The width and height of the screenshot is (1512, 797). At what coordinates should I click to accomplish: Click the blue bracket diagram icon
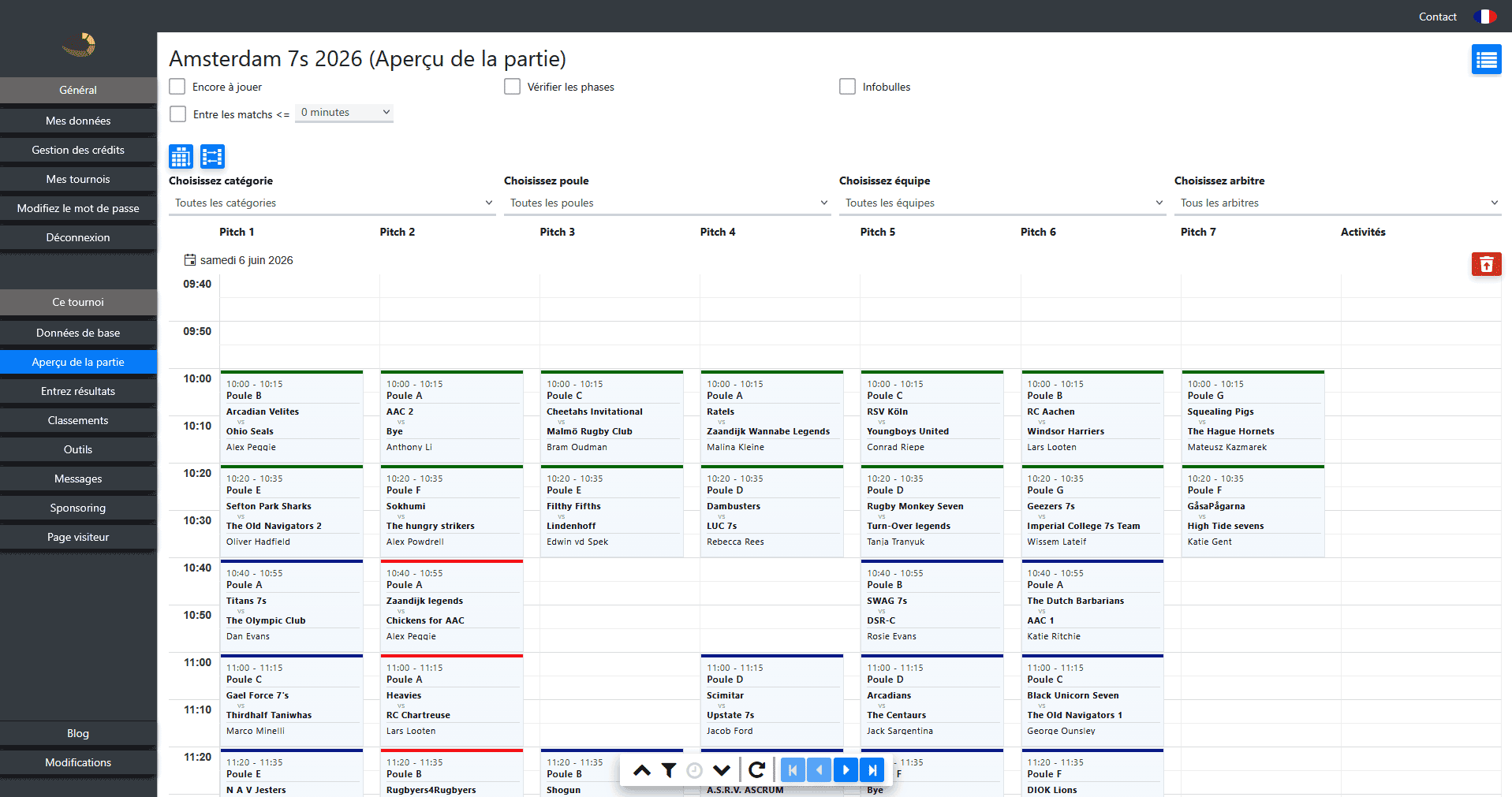[x=212, y=157]
